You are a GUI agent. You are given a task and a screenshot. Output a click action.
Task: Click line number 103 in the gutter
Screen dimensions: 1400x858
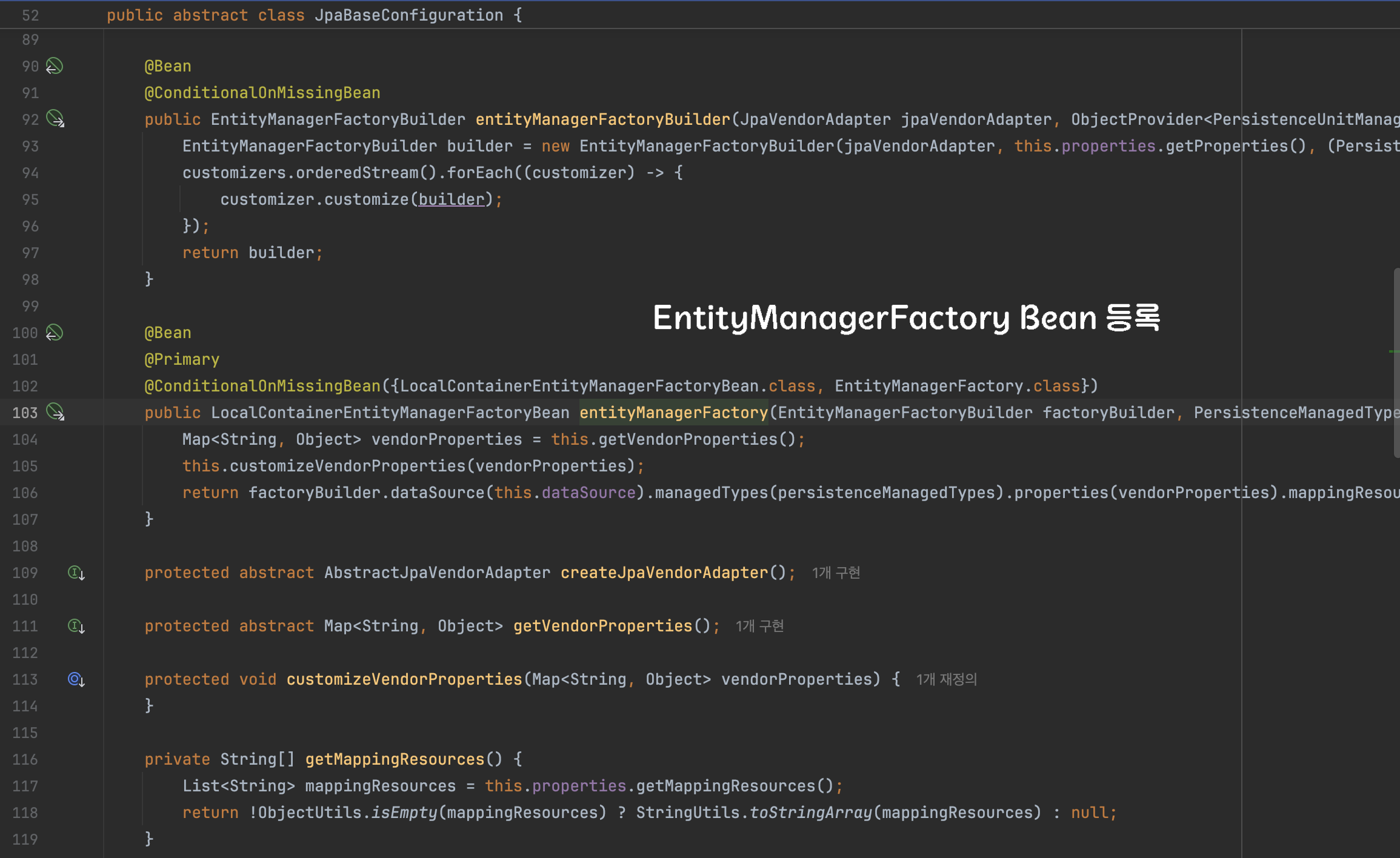pos(25,413)
